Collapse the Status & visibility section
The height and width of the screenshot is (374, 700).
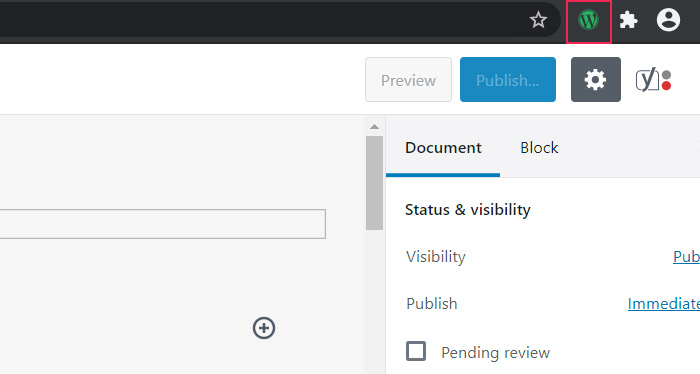coord(467,209)
